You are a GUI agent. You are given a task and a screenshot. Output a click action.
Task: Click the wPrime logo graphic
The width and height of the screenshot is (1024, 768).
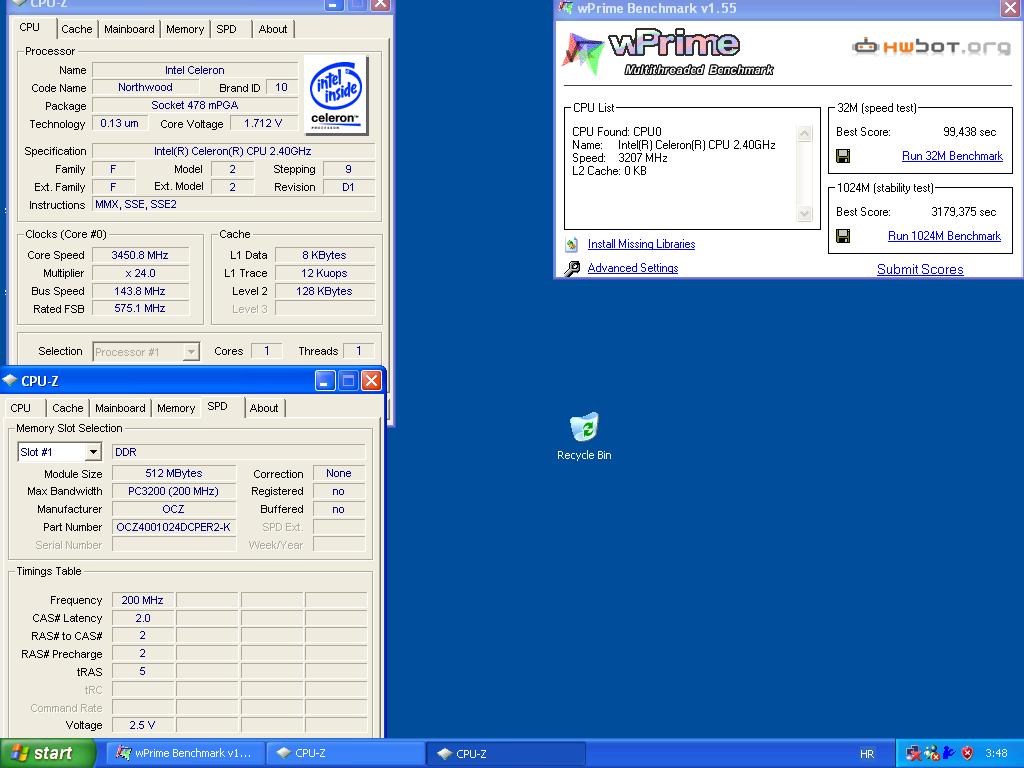[x=668, y=54]
